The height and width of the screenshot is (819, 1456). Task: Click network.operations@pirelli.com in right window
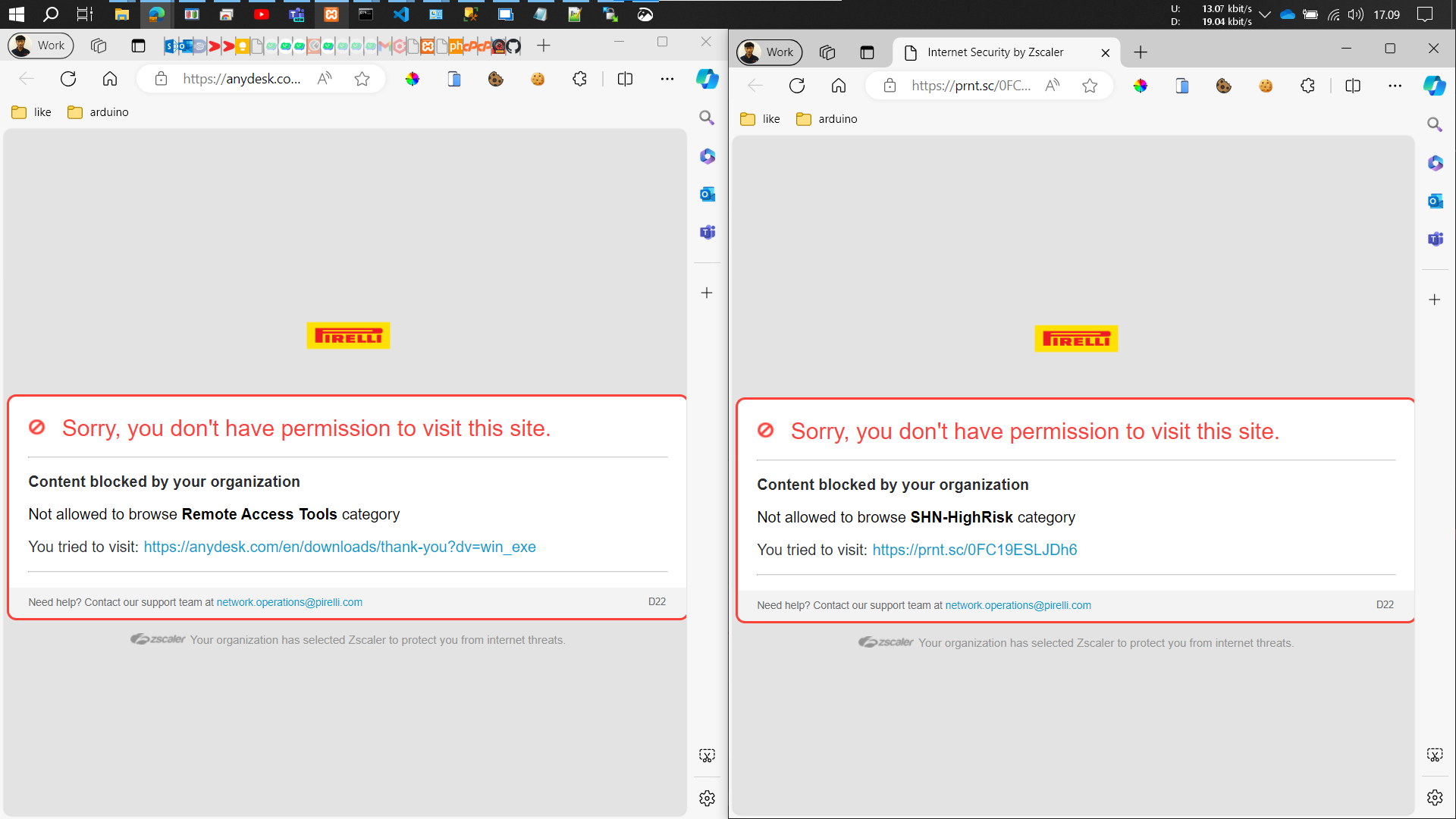(x=1018, y=605)
